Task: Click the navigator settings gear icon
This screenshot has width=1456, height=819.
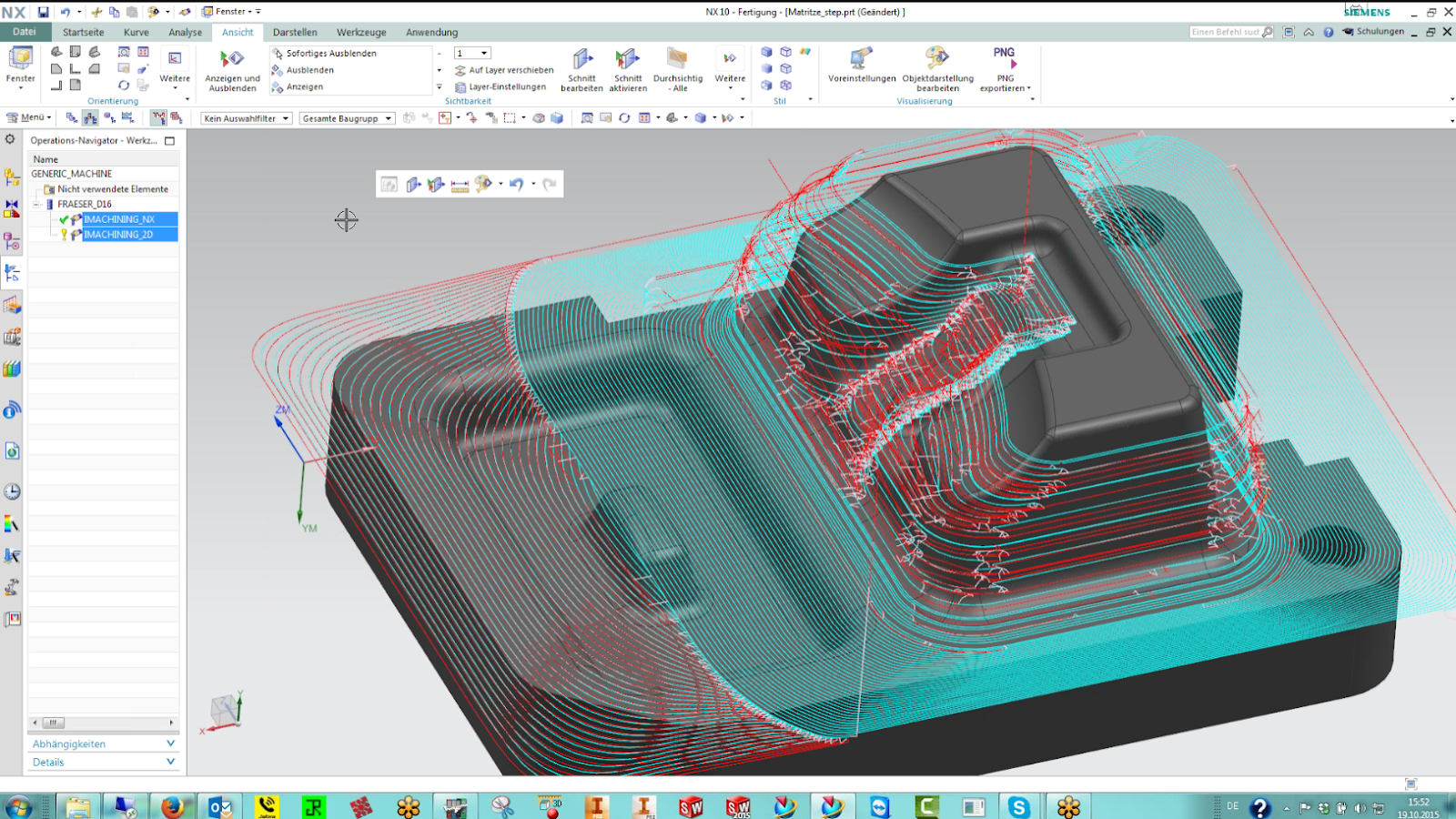Action: [10, 139]
